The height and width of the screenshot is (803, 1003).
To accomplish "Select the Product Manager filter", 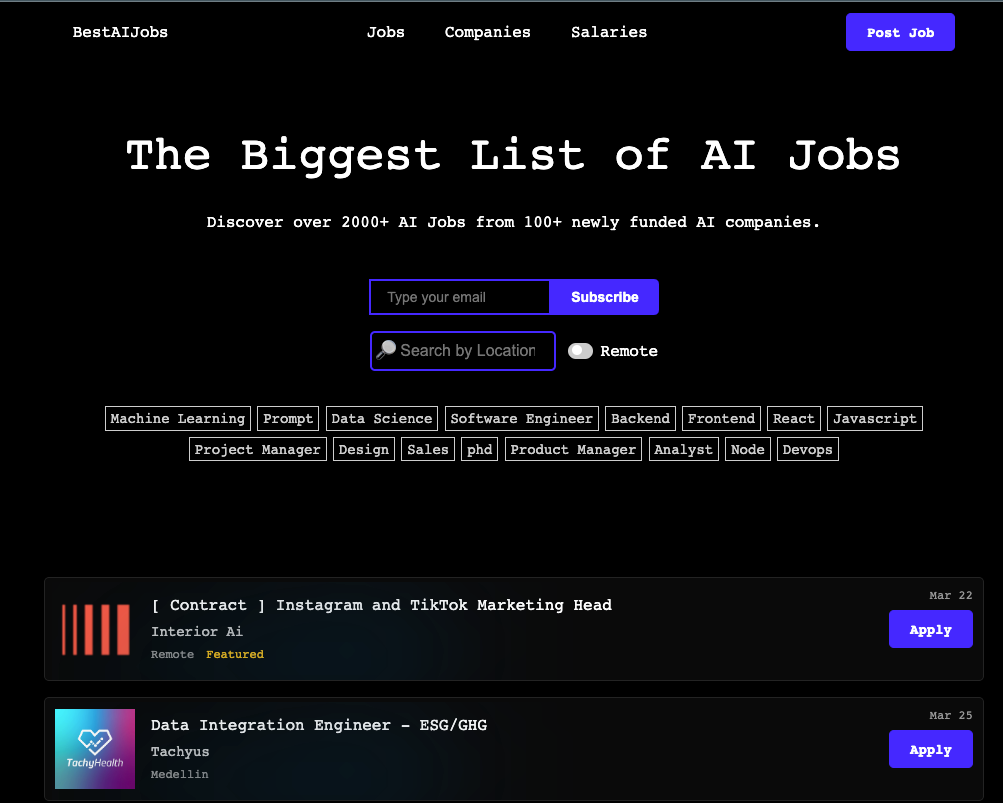I will [573, 449].
